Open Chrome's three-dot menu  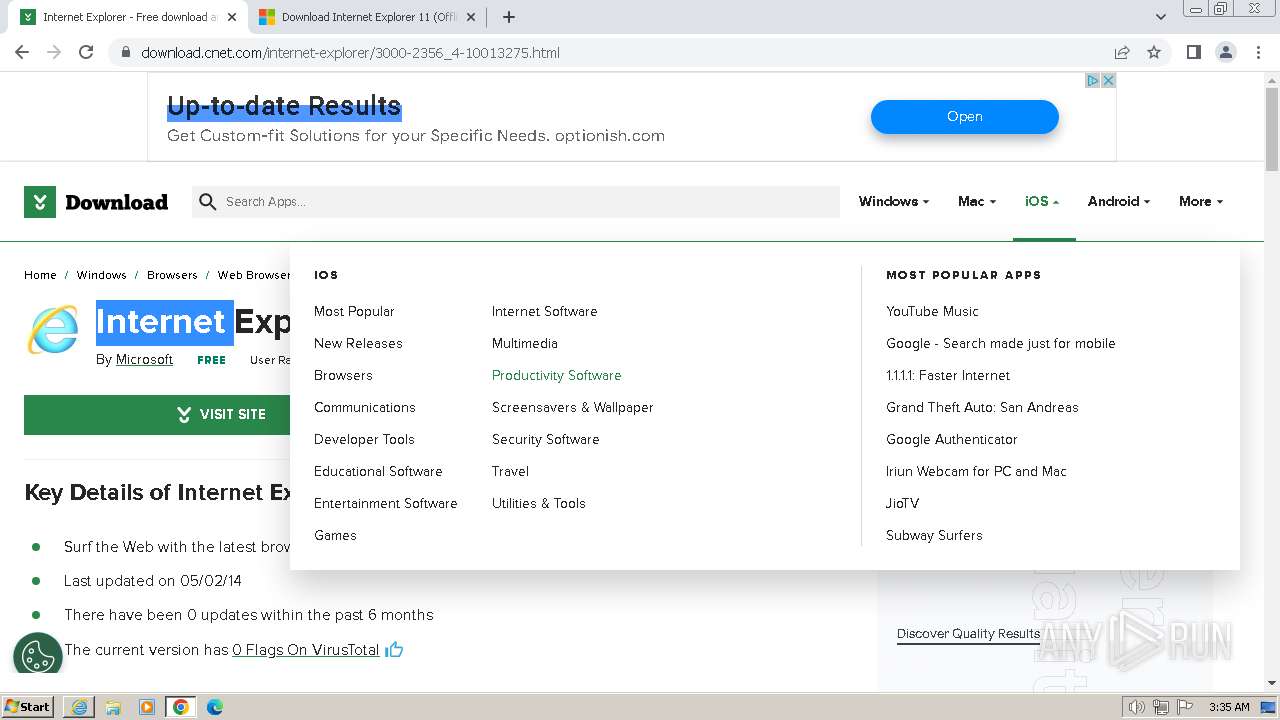1258,52
